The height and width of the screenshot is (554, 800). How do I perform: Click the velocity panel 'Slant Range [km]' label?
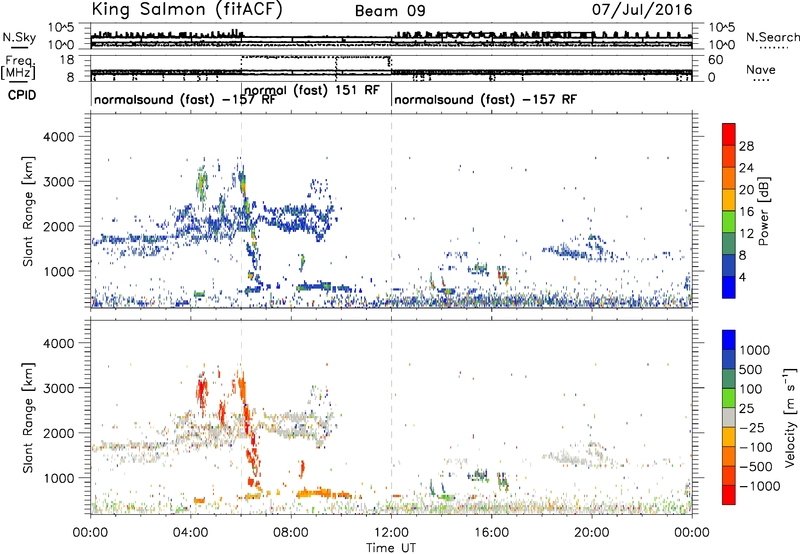[28, 418]
